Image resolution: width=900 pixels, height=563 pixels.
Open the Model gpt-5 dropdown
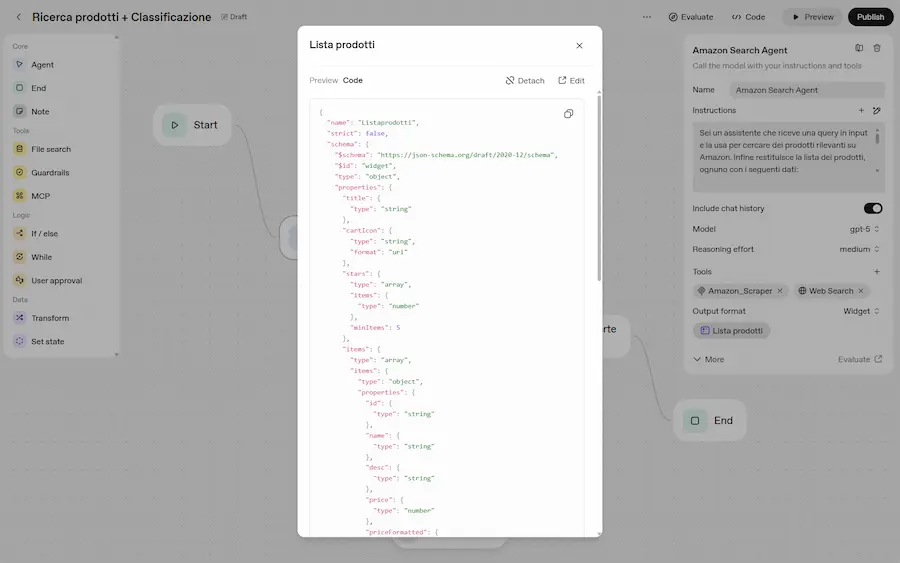pos(864,229)
